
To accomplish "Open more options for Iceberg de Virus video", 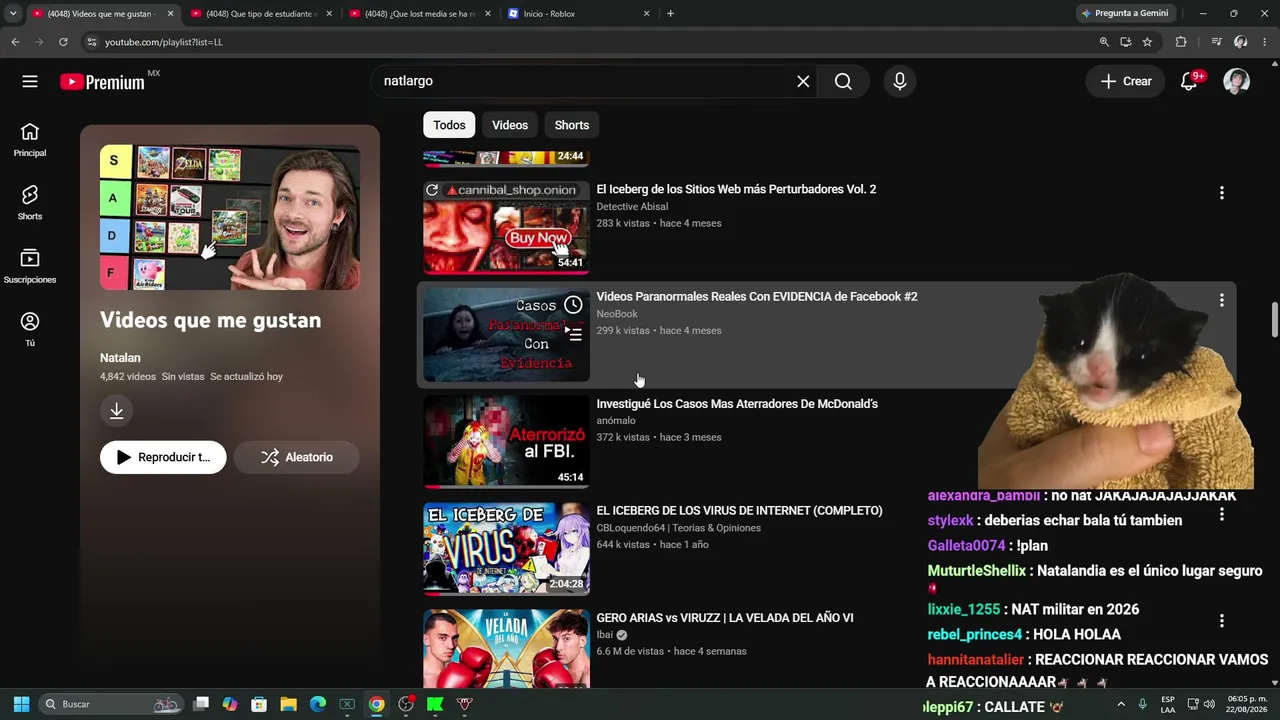I will click(x=1221, y=514).
